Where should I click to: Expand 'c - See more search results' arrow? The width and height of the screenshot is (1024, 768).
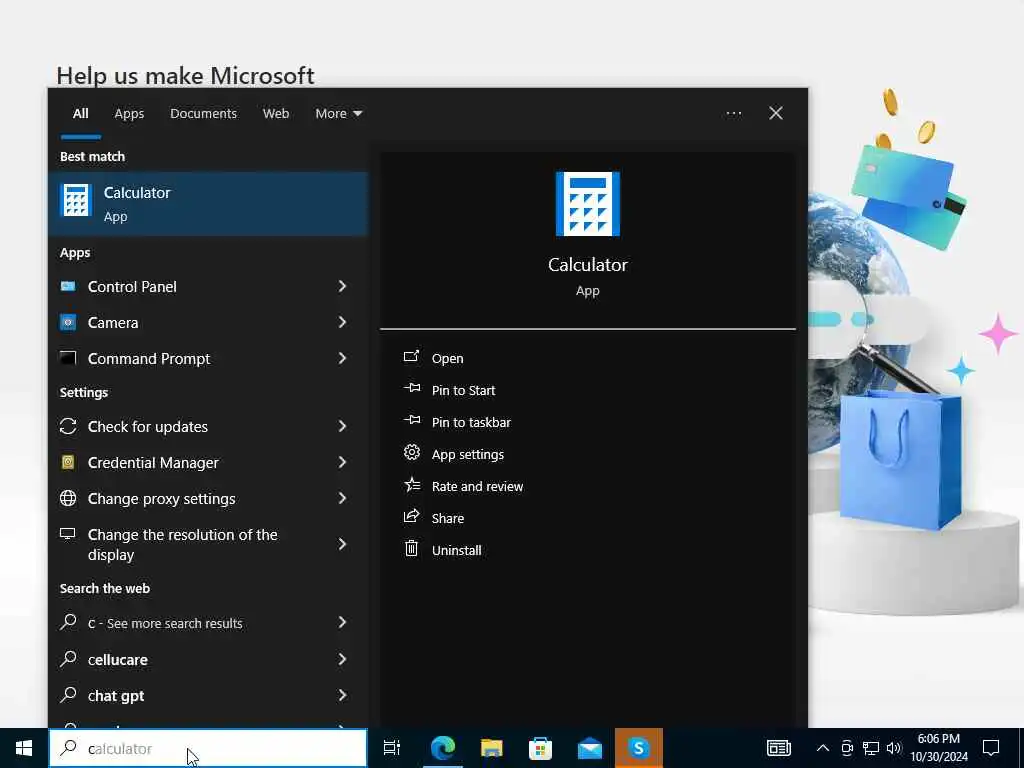pos(342,622)
